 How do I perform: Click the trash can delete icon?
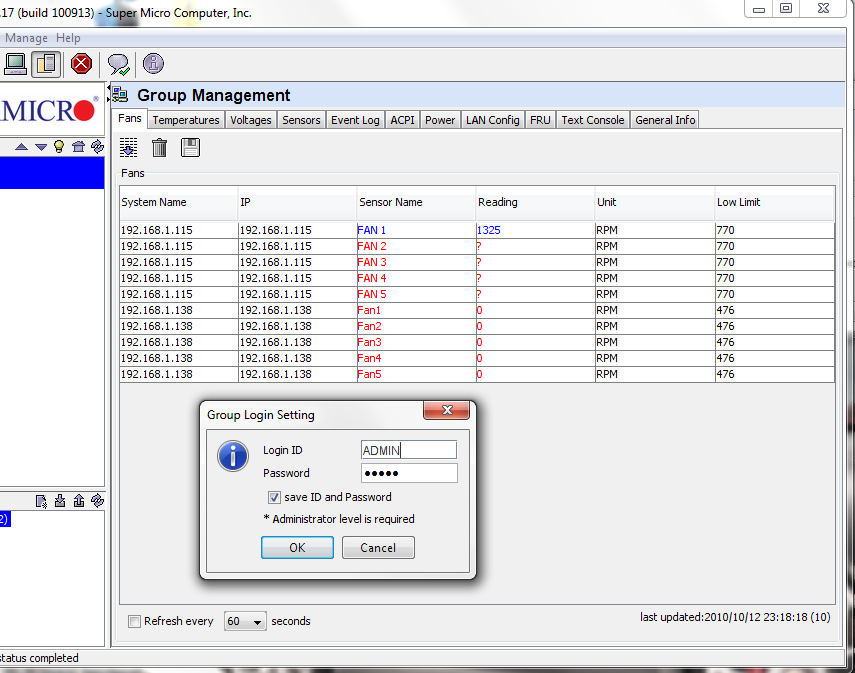pyautogui.click(x=159, y=148)
